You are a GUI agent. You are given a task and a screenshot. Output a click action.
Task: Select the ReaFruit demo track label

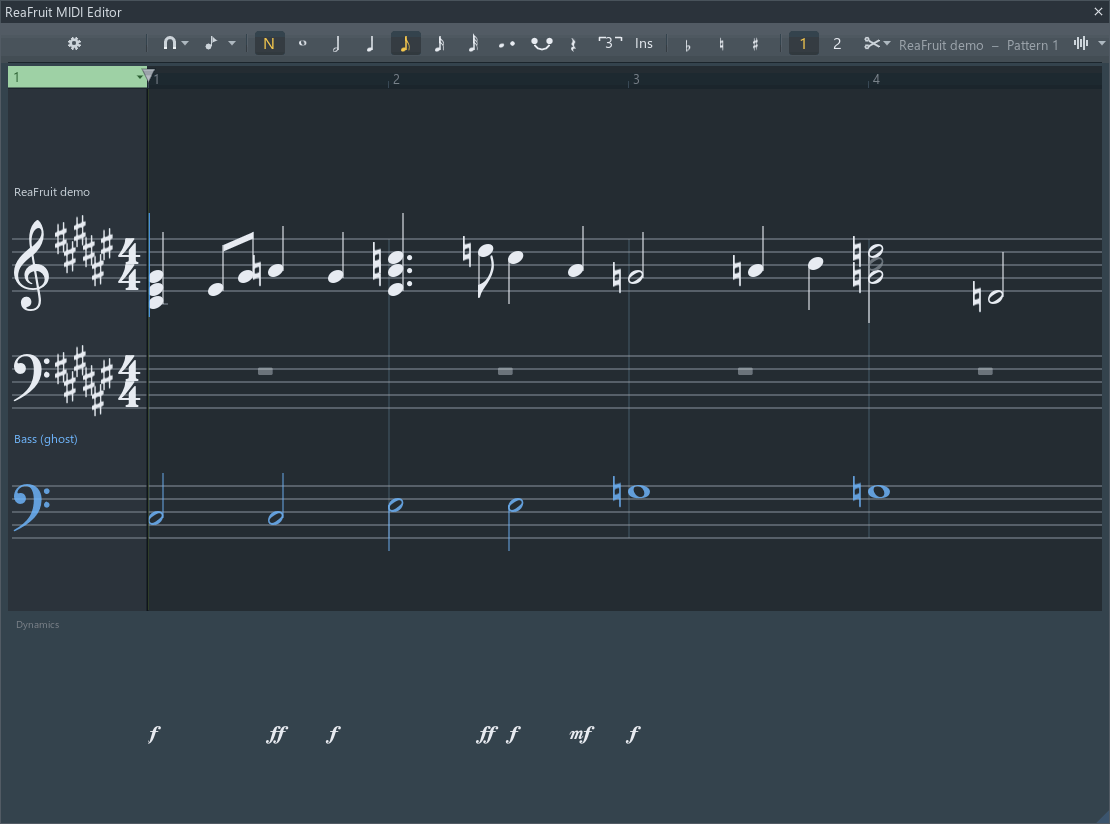click(x=52, y=192)
